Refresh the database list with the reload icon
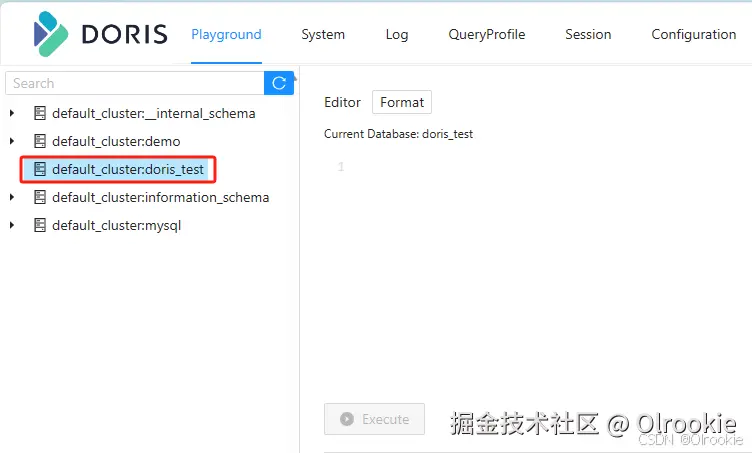752x453 pixels. [279, 83]
